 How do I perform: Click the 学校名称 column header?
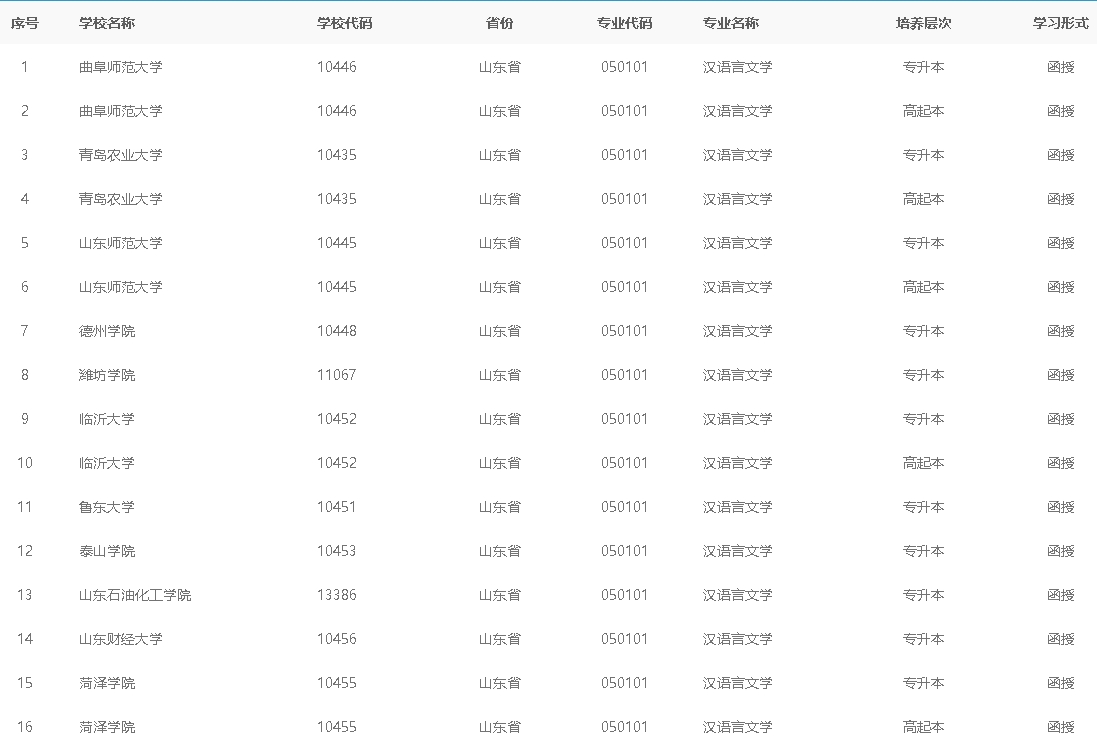click(106, 23)
